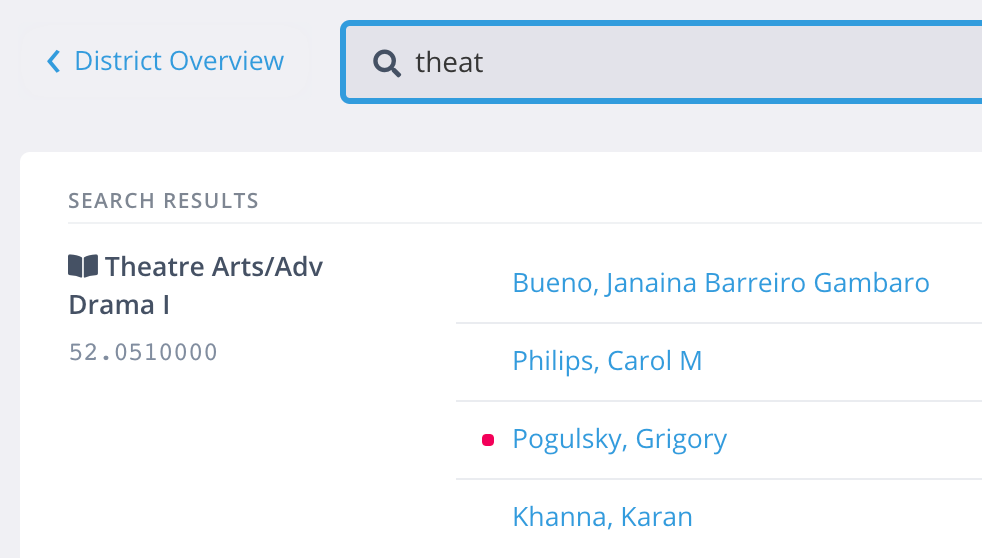Click the back chevron icon
Image resolution: width=982 pixels, height=558 pixels.
[x=54, y=62]
